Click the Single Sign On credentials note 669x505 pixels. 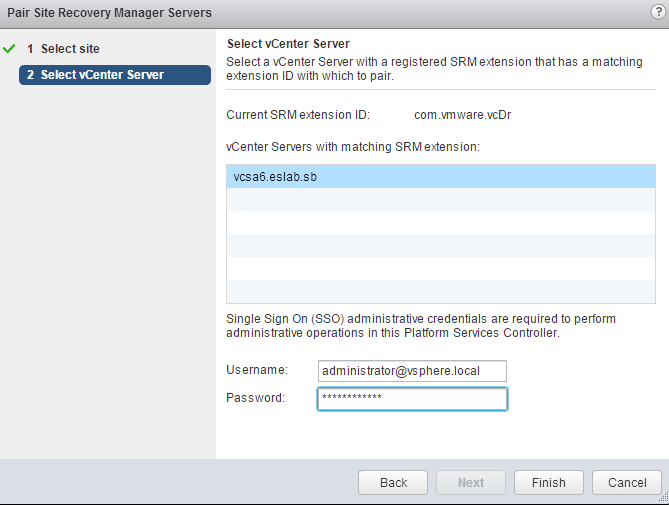pos(421,326)
